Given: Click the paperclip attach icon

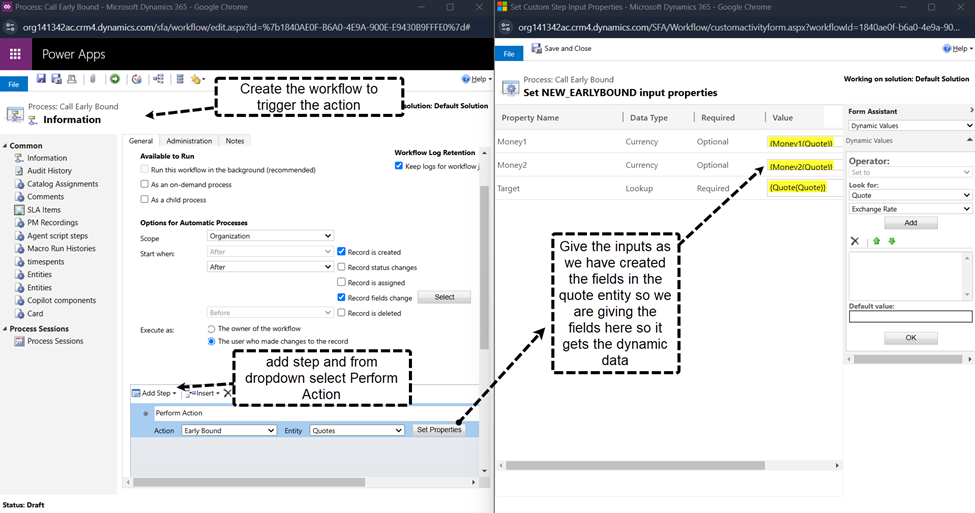Looking at the screenshot, I should tap(93, 79).
